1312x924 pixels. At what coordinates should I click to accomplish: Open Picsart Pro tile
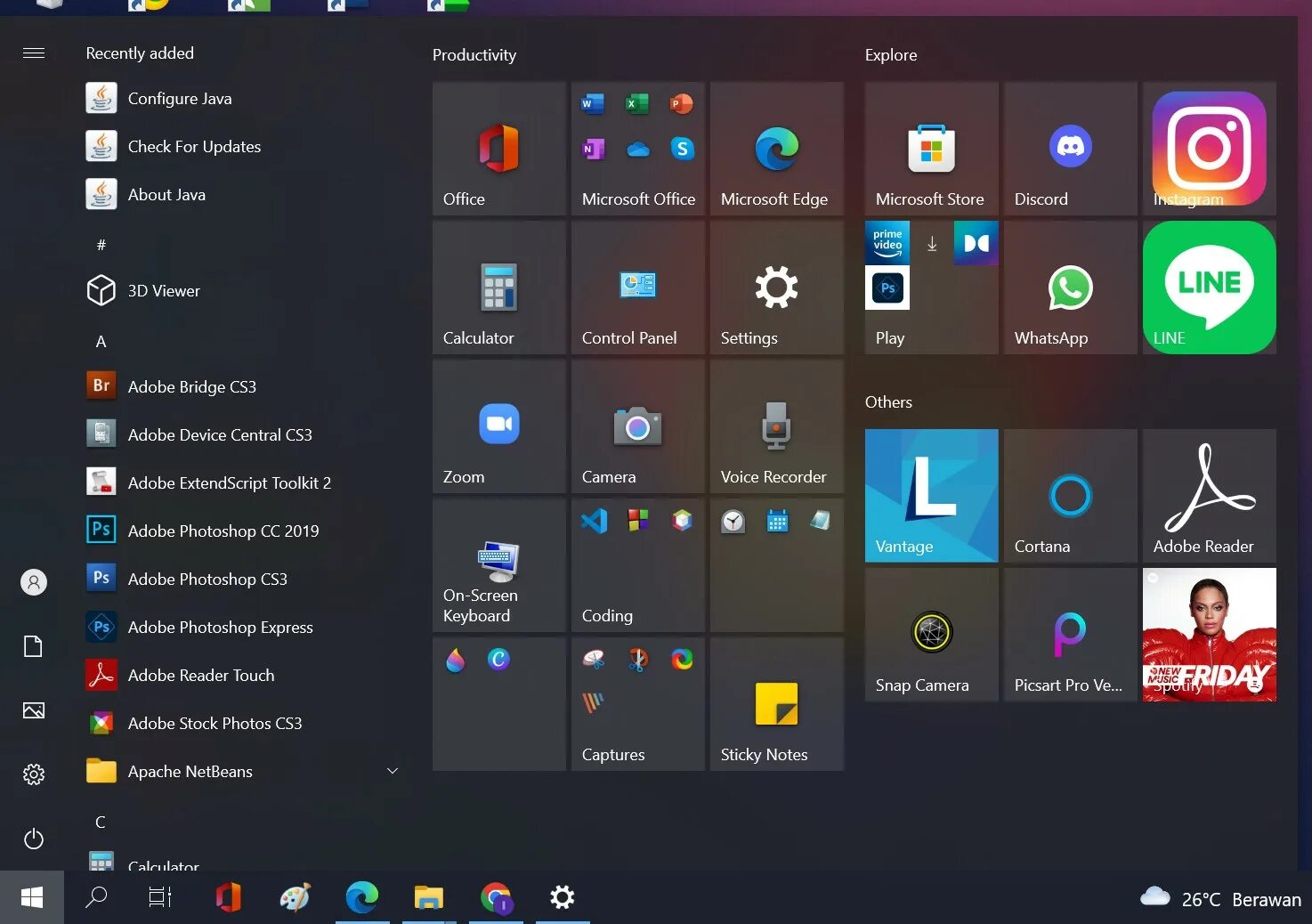[x=1071, y=635]
